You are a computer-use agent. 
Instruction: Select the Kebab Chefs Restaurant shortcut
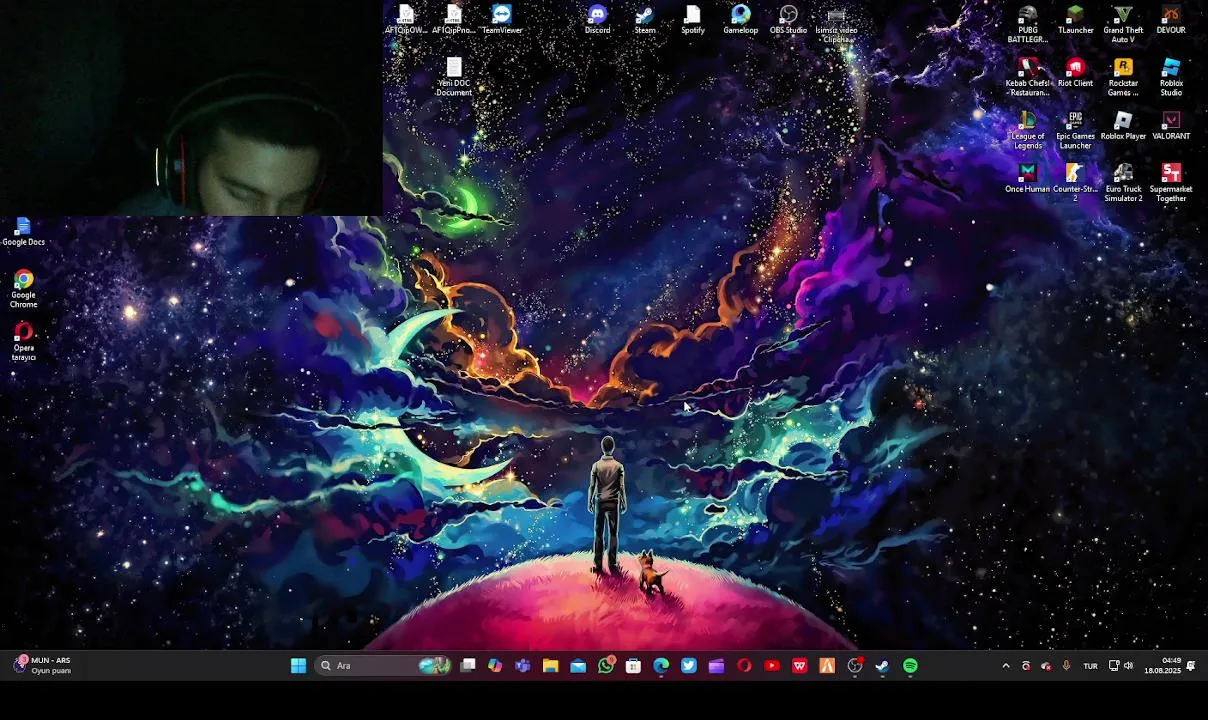pyautogui.click(x=1028, y=77)
